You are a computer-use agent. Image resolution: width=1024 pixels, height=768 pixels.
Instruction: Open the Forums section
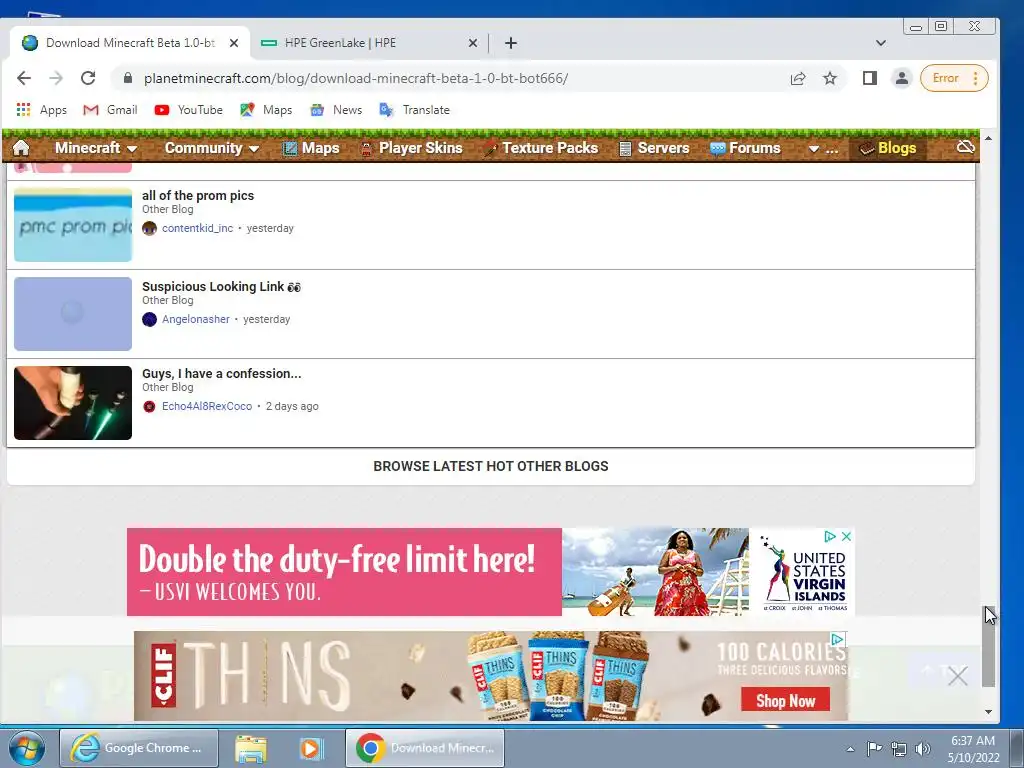(745, 148)
